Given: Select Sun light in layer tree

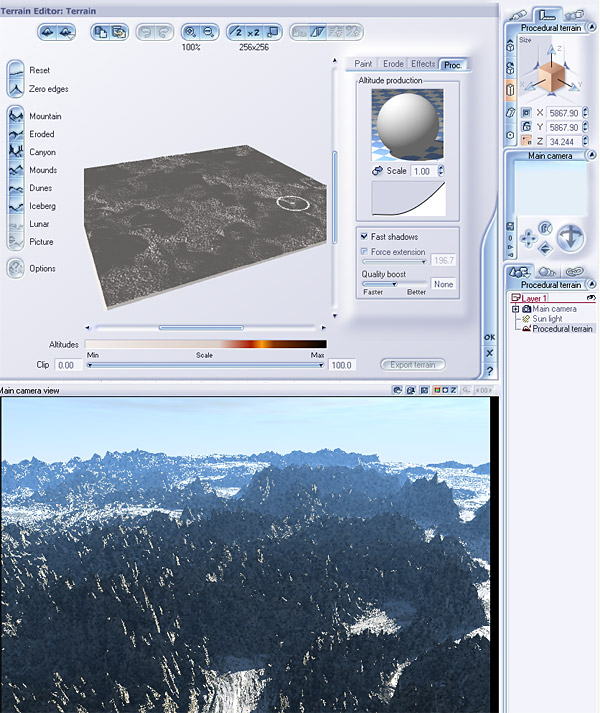Looking at the screenshot, I should pos(547,318).
